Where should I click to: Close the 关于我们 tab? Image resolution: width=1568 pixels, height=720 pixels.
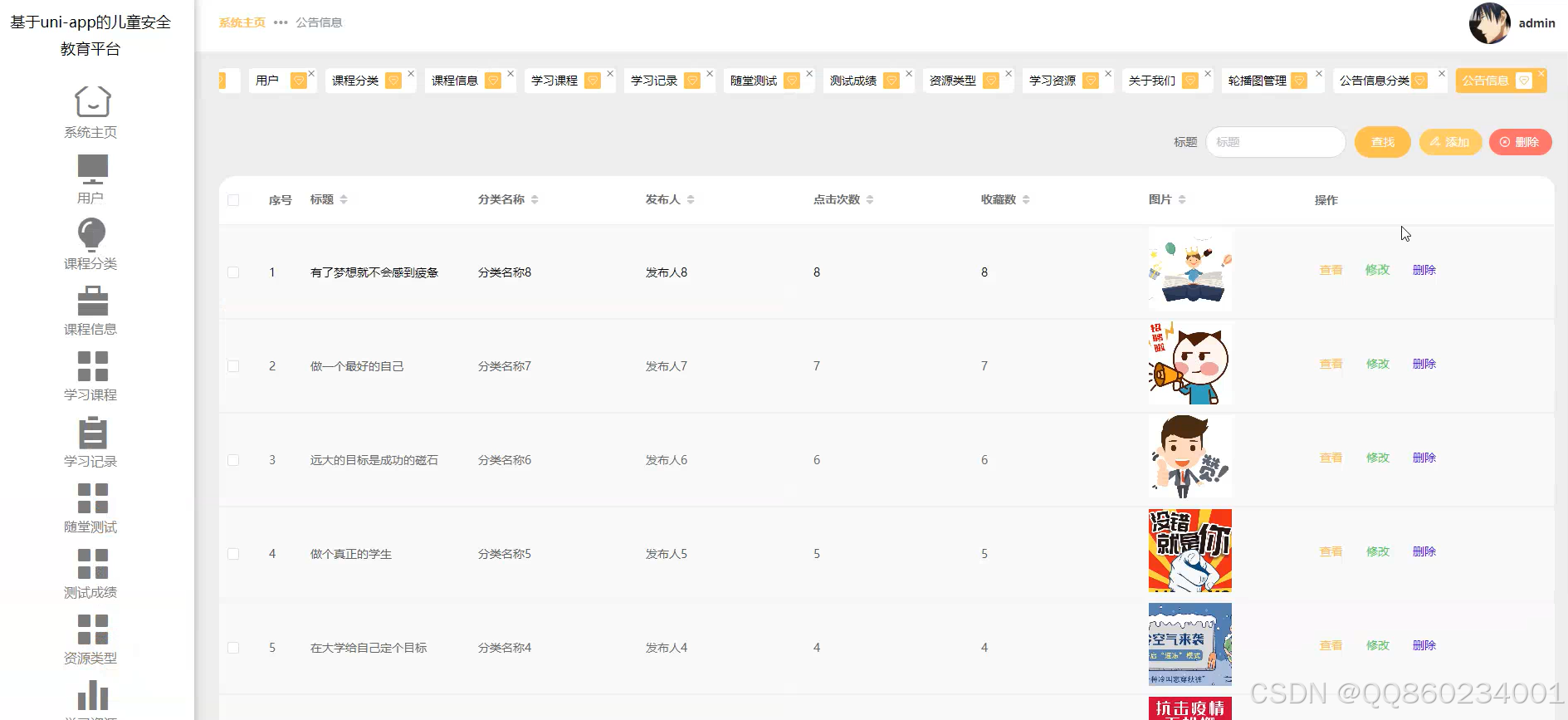point(1208,74)
